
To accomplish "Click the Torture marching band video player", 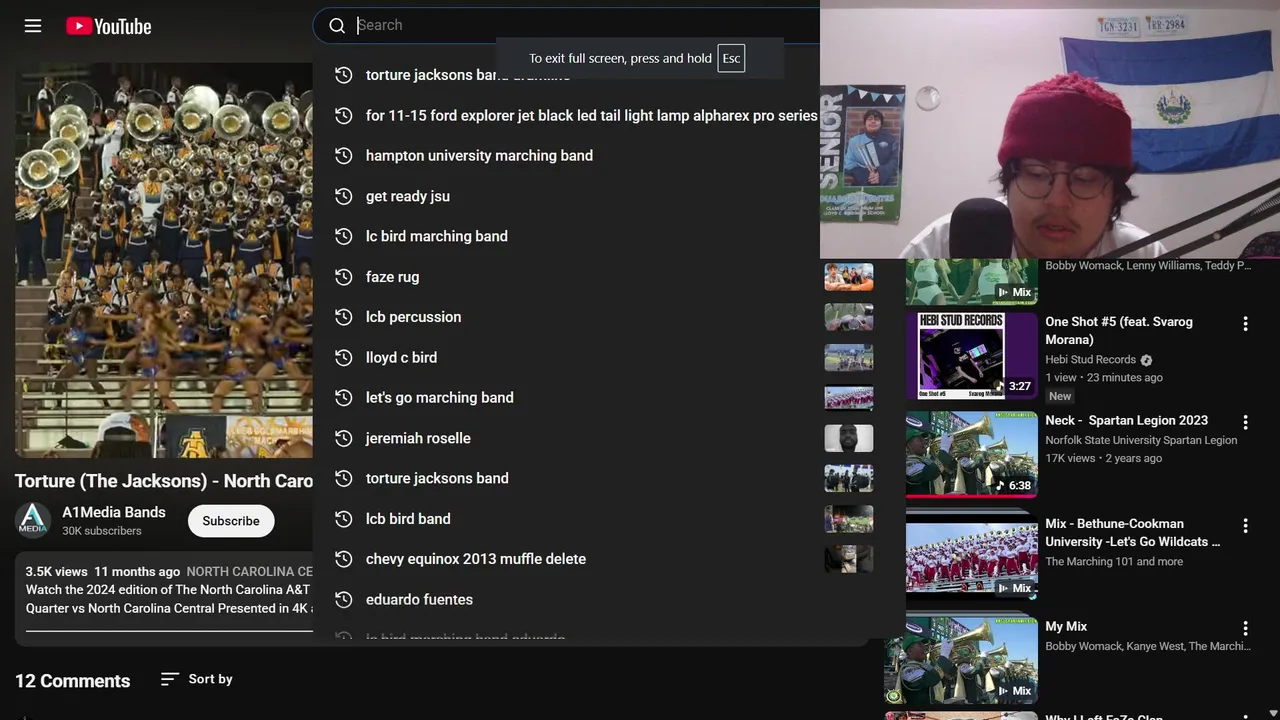I will (x=164, y=260).
